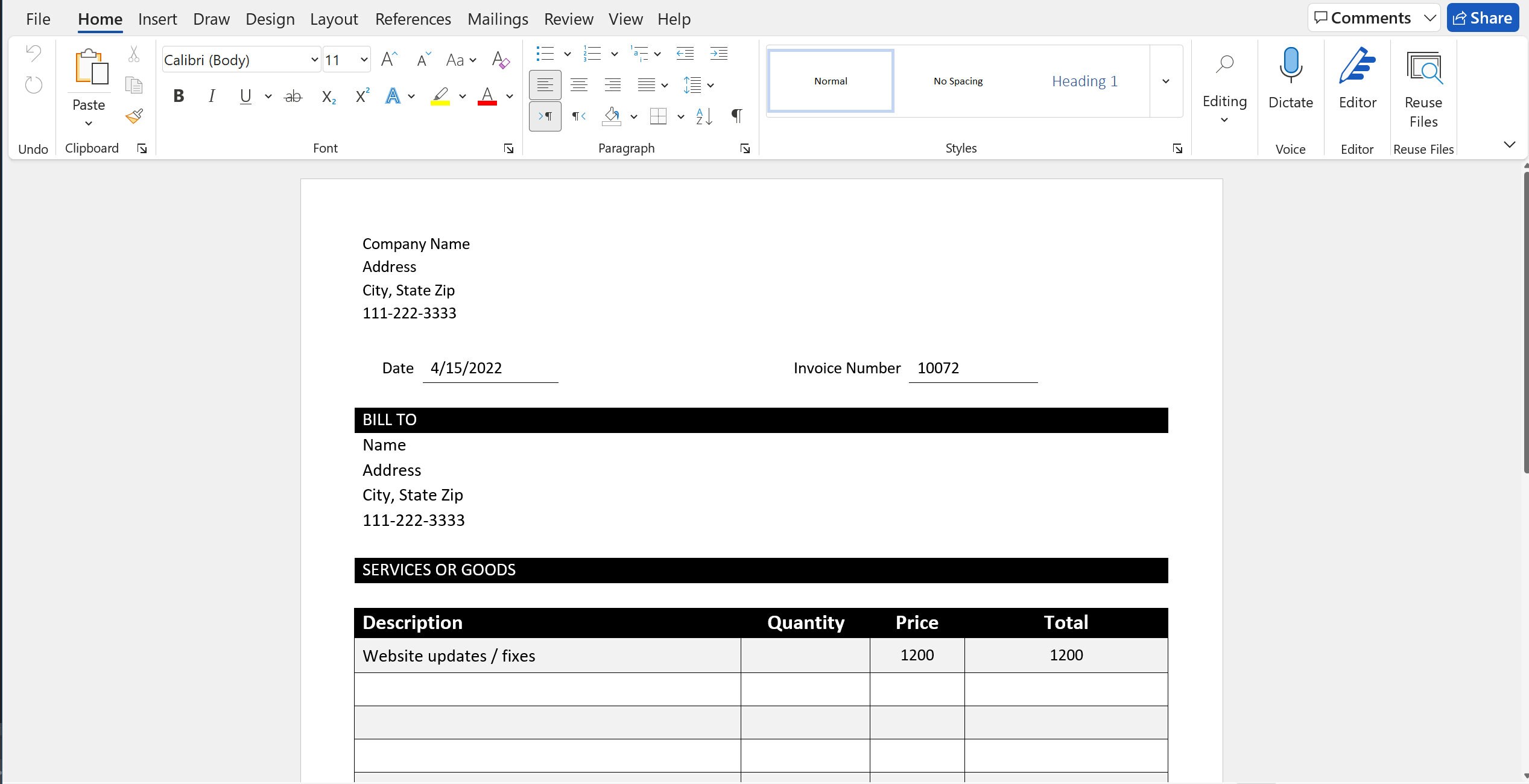
Task: Open the font color dropdown arrow
Action: pyautogui.click(x=509, y=96)
